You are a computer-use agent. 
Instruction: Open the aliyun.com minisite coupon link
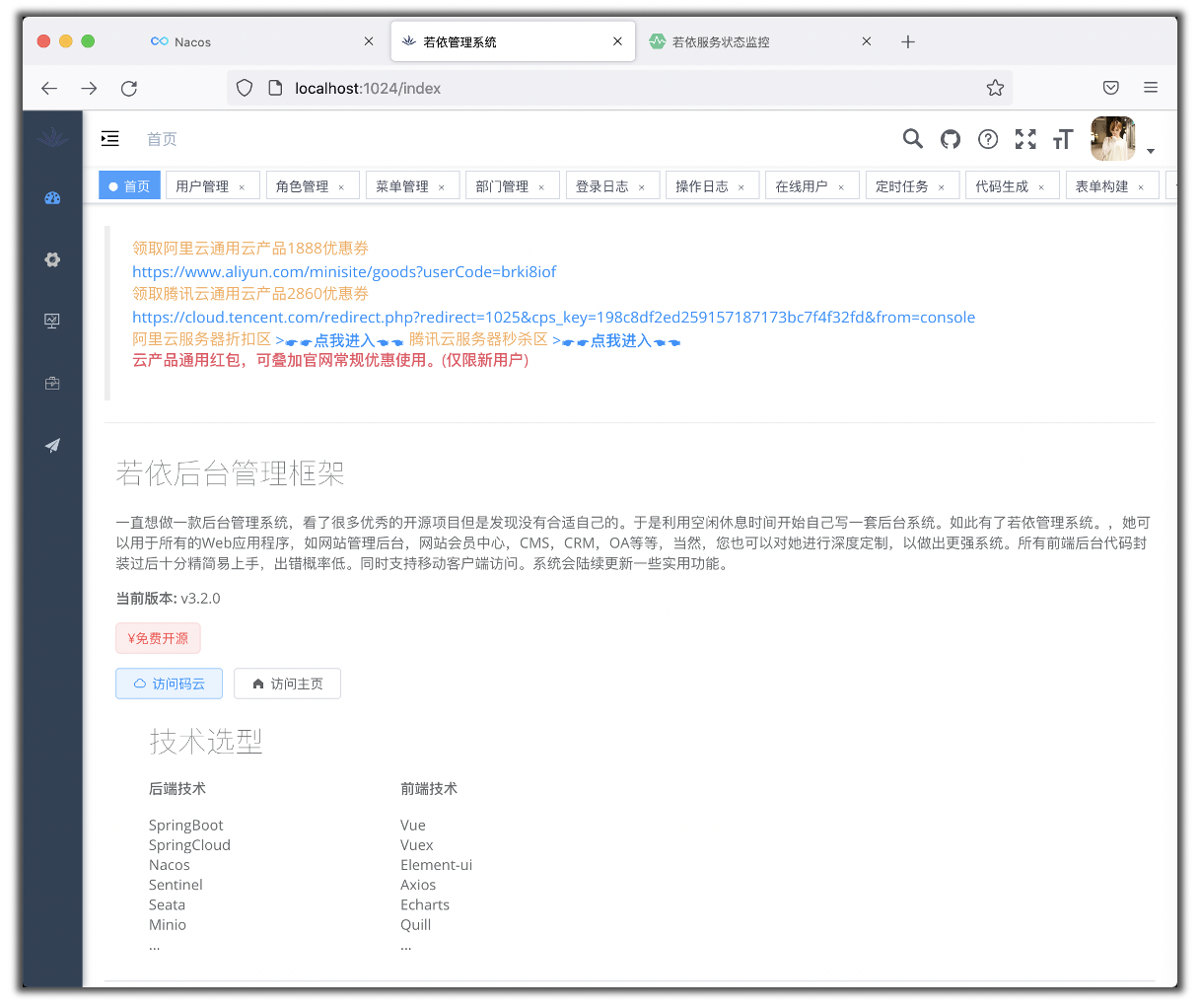click(x=344, y=271)
